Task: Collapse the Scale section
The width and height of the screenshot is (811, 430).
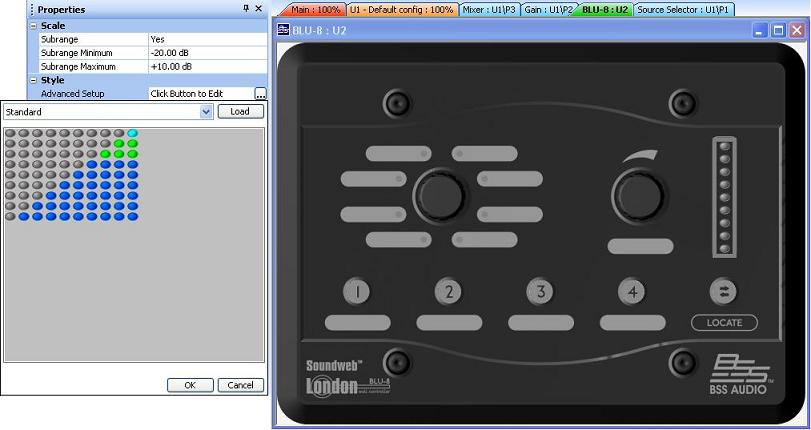Action: click(34, 26)
